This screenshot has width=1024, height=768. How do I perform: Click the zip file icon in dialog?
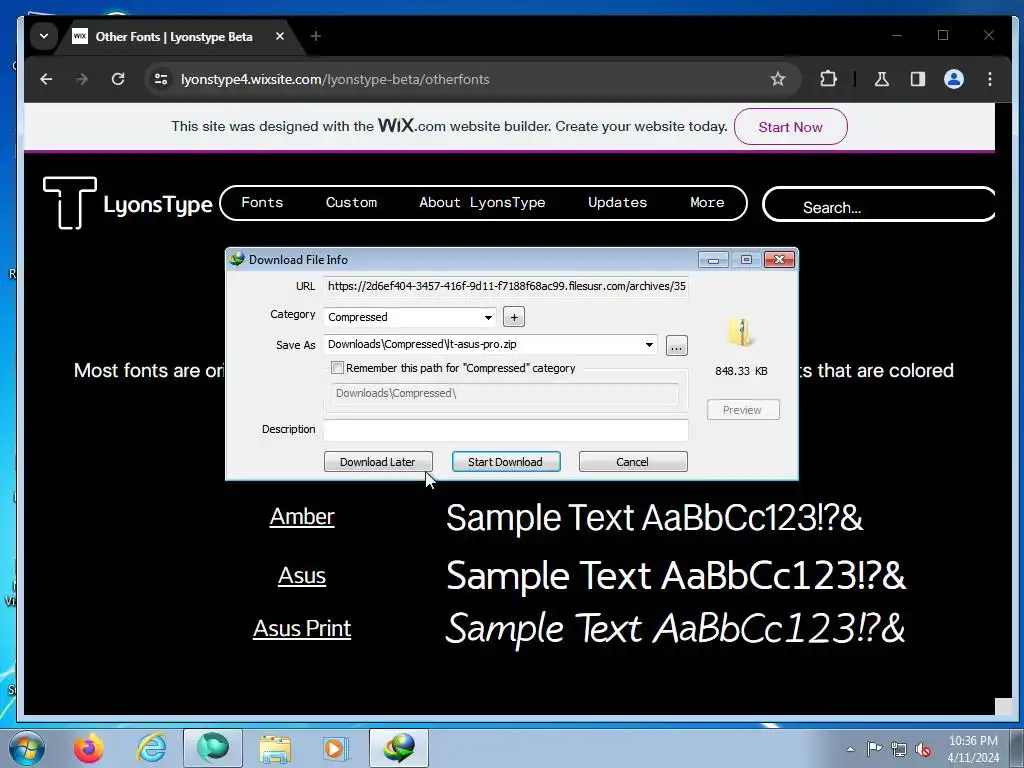point(741,333)
